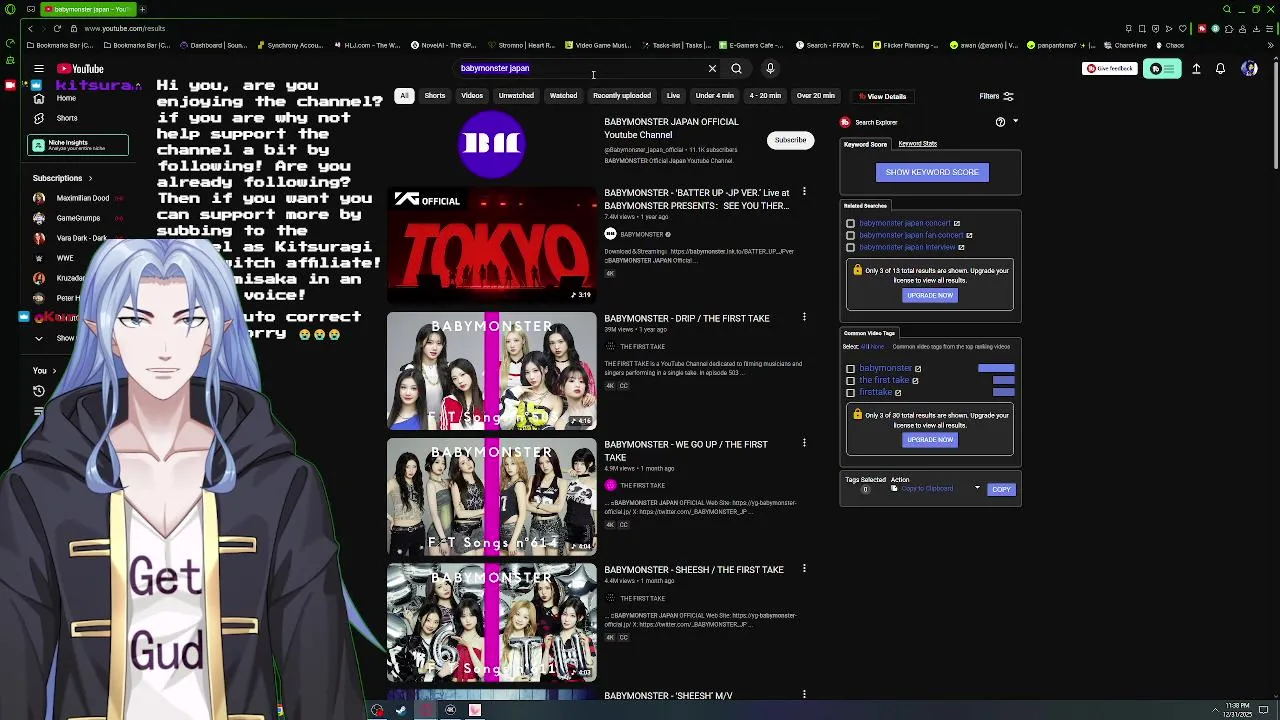Screen dimensions: 1280x720
Task: Open options for SHEESH THE FIRST TAKE video
Action: click(804, 569)
